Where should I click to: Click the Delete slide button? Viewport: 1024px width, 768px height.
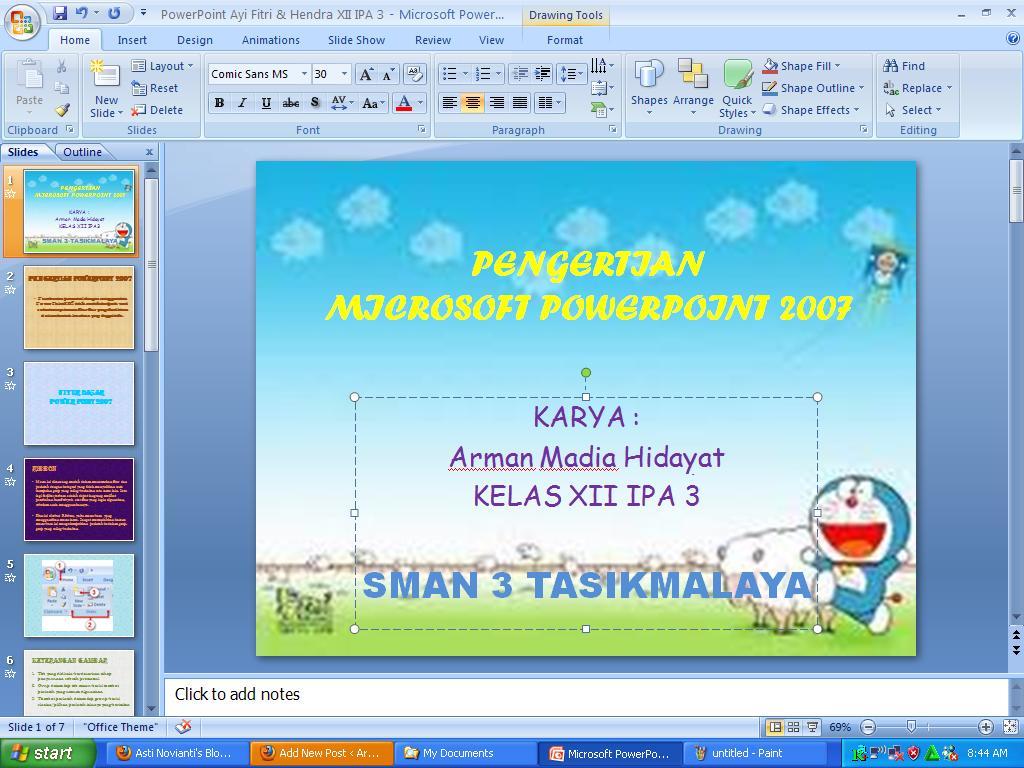click(x=157, y=110)
